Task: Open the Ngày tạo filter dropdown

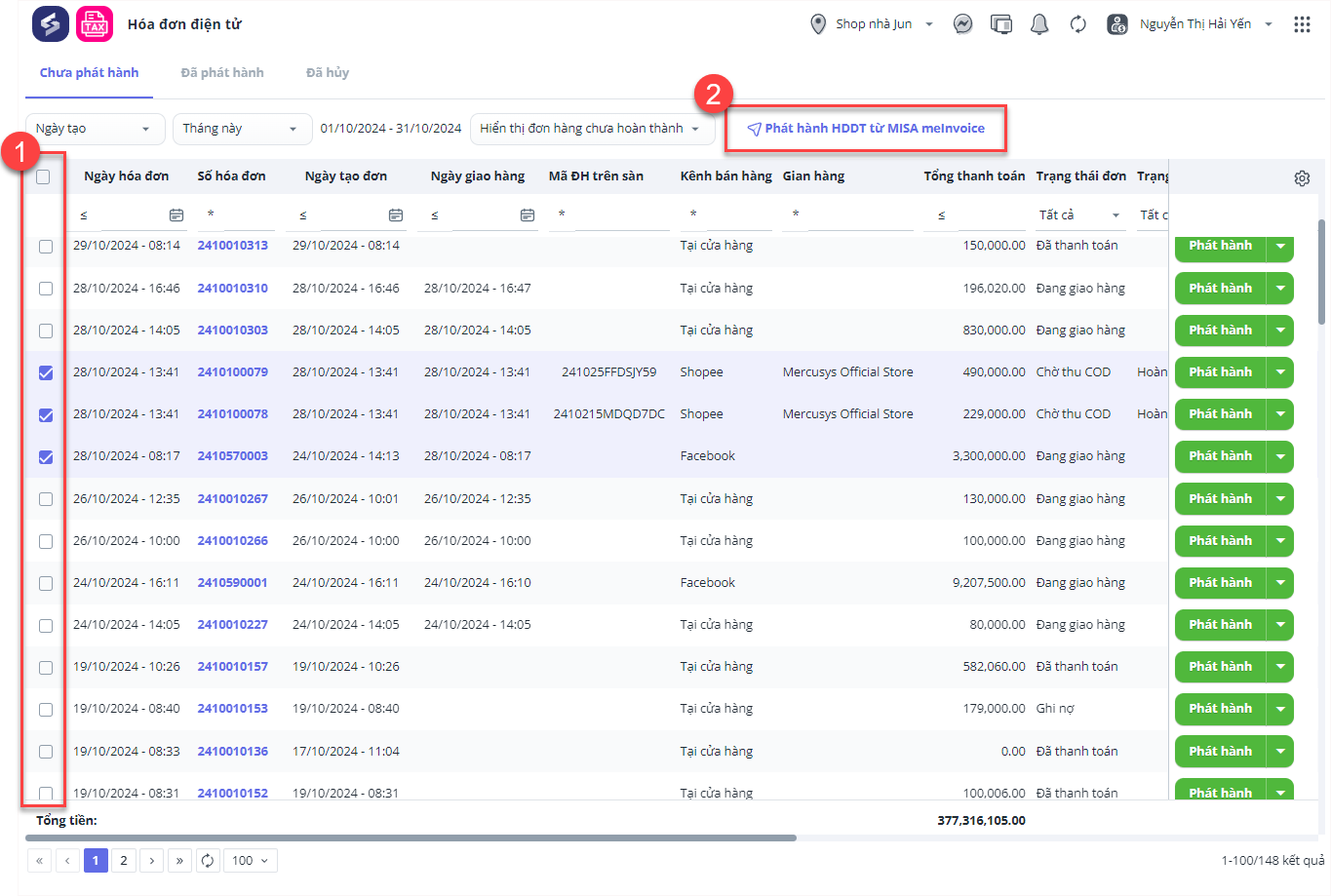Action: 93,129
